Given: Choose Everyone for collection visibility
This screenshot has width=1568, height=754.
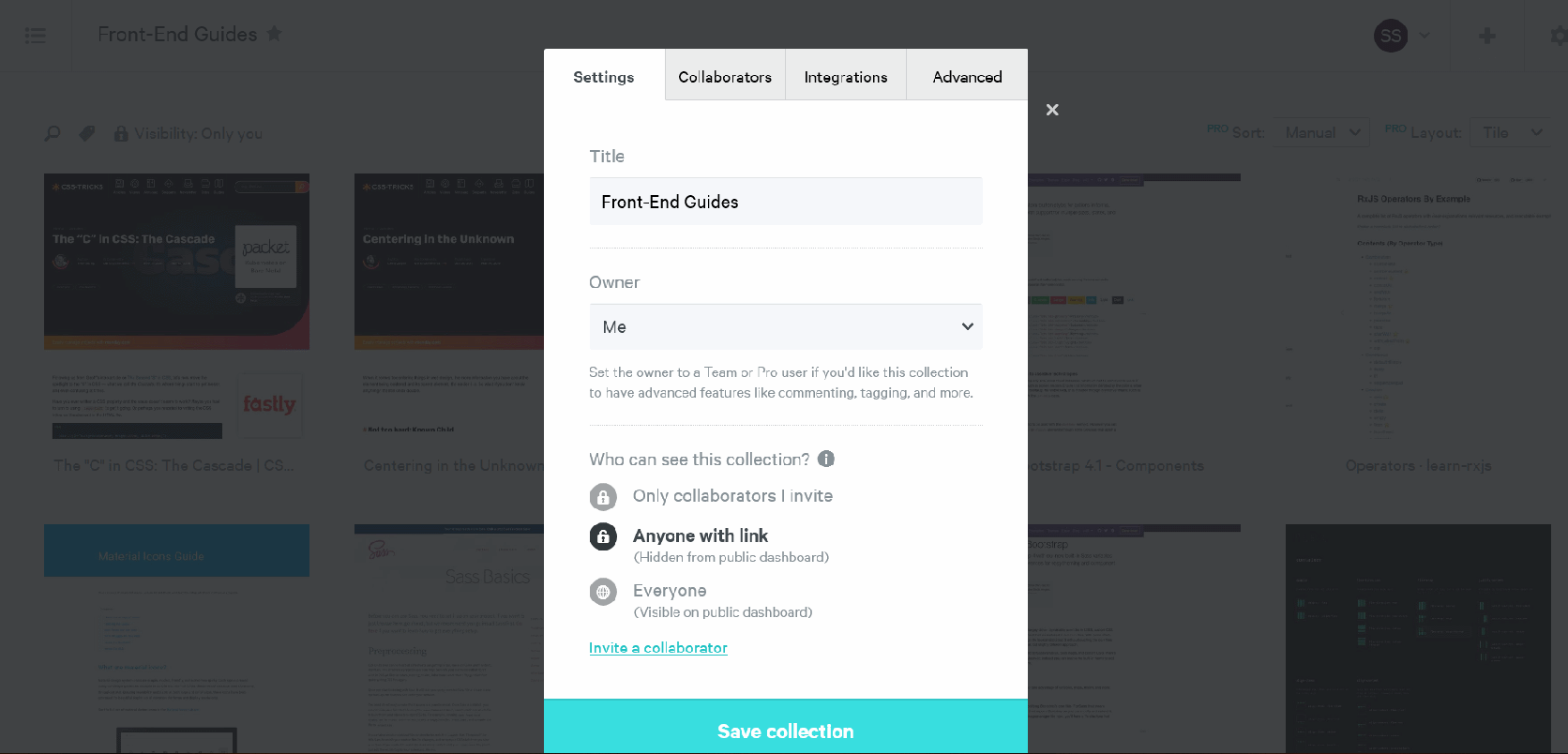Looking at the screenshot, I should click(670, 591).
